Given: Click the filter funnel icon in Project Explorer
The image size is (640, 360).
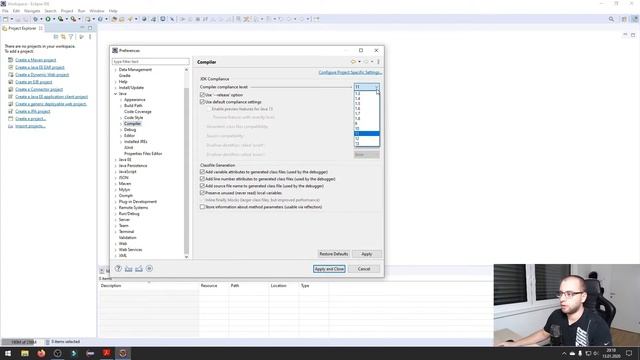Looking at the screenshot, I should tap(71, 37).
